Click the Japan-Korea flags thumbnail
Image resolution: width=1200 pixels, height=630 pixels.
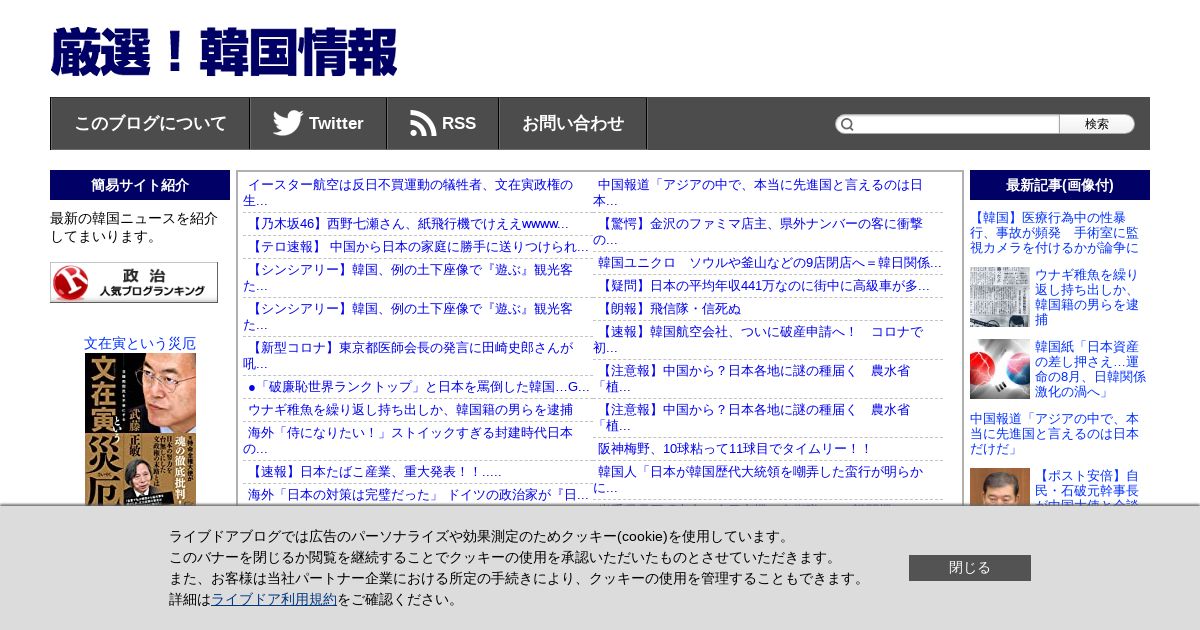[1000, 369]
